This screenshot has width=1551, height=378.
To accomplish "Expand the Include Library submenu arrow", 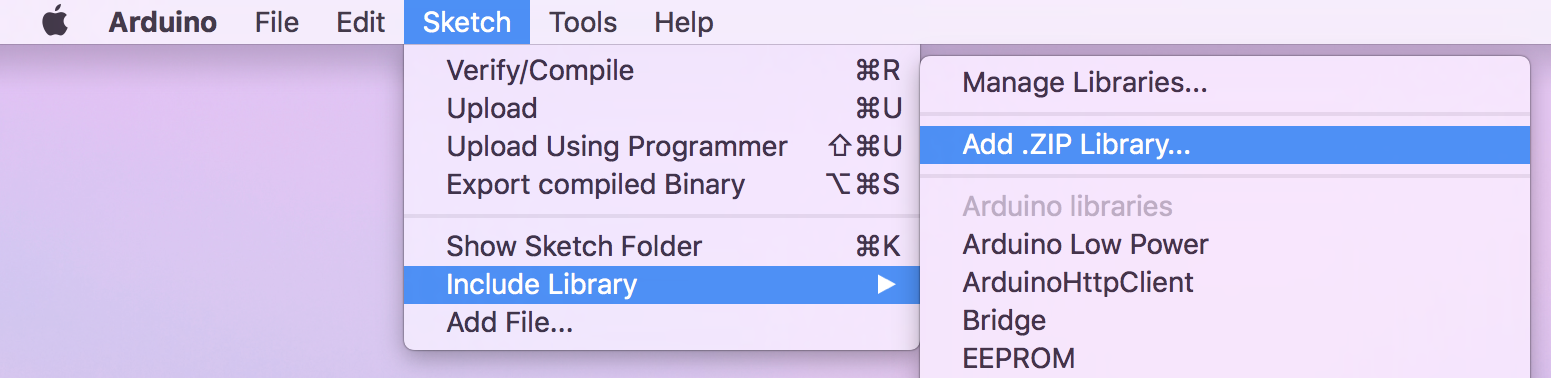I will (x=885, y=285).
